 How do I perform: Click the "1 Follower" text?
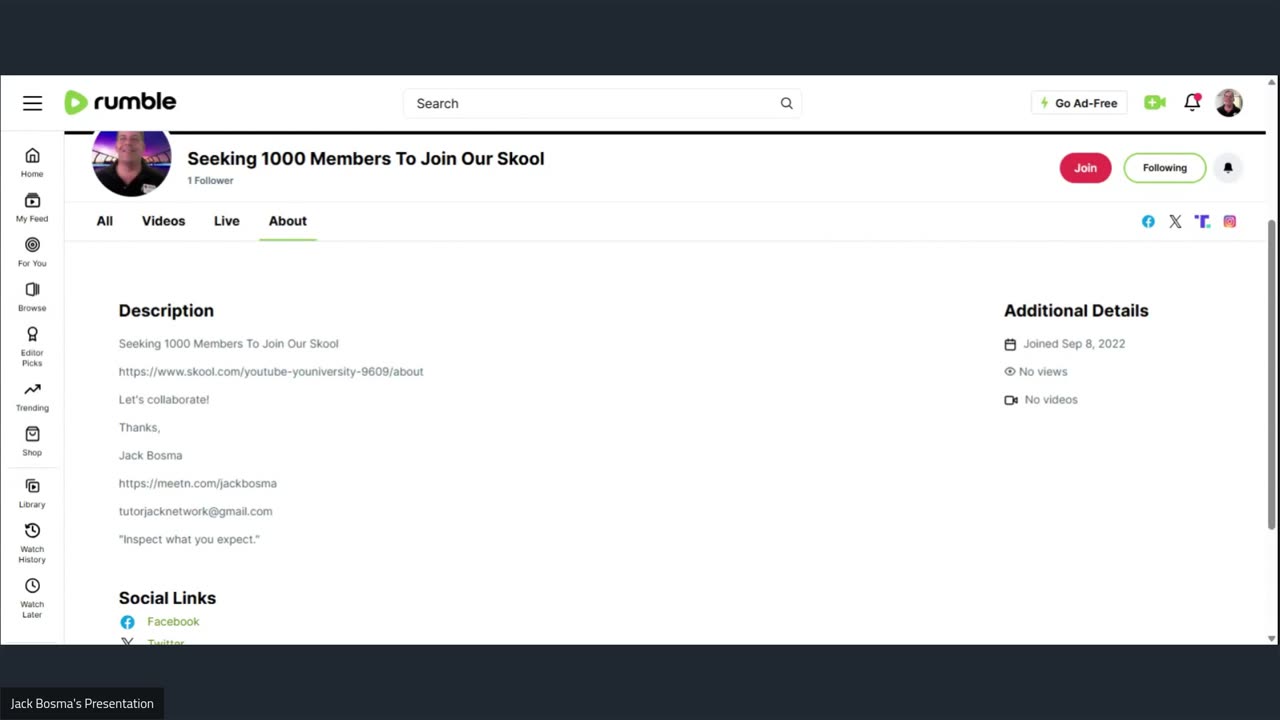coord(210,181)
